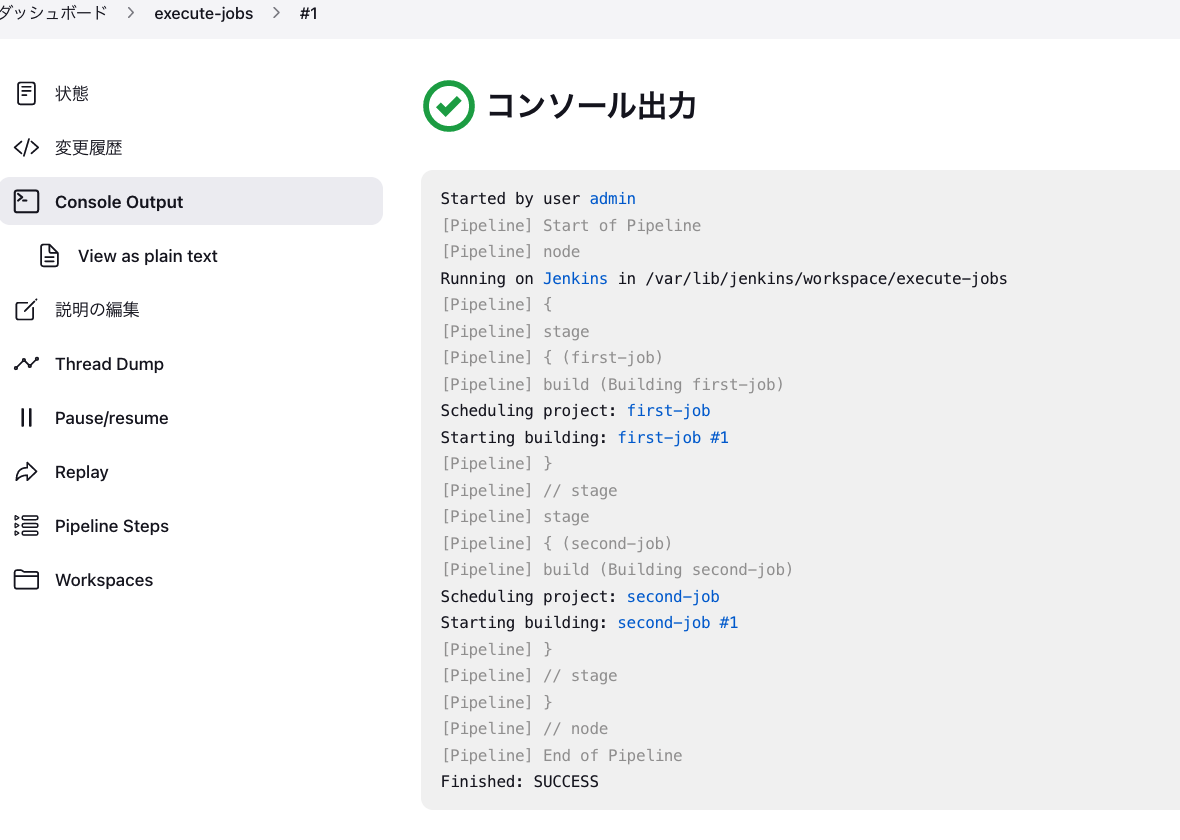
Task: Click the Jenkins node link in the log
Action: [x=575, y=278]
